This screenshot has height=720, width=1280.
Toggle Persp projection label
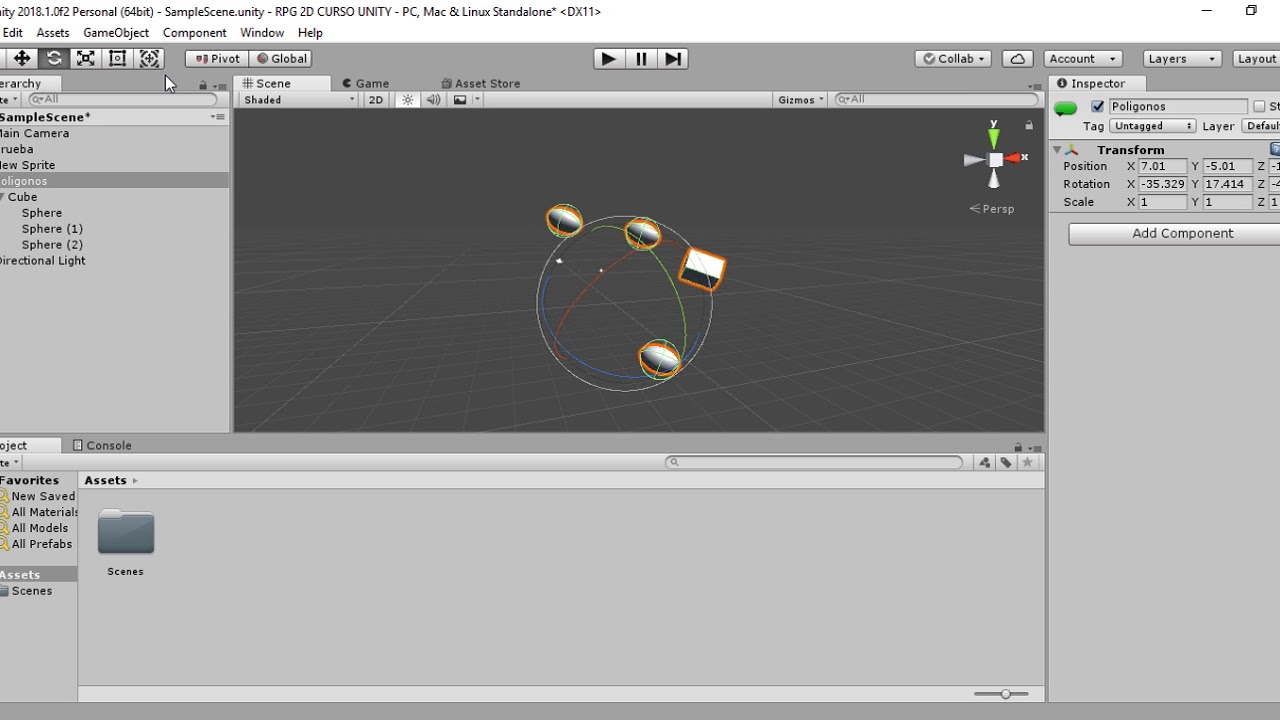992,209
